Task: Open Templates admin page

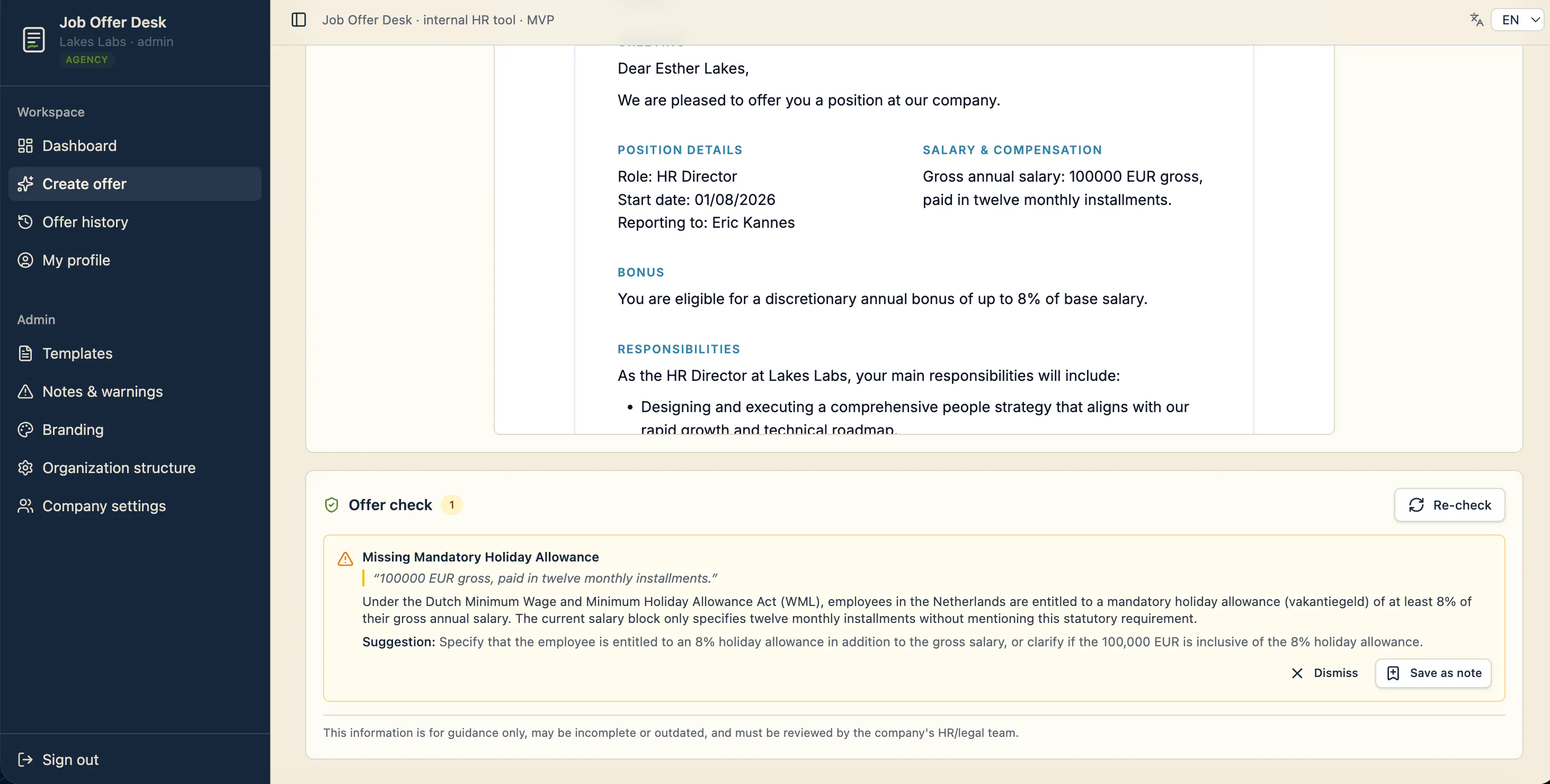Action: pyautogui.click(x=135, y=353)
